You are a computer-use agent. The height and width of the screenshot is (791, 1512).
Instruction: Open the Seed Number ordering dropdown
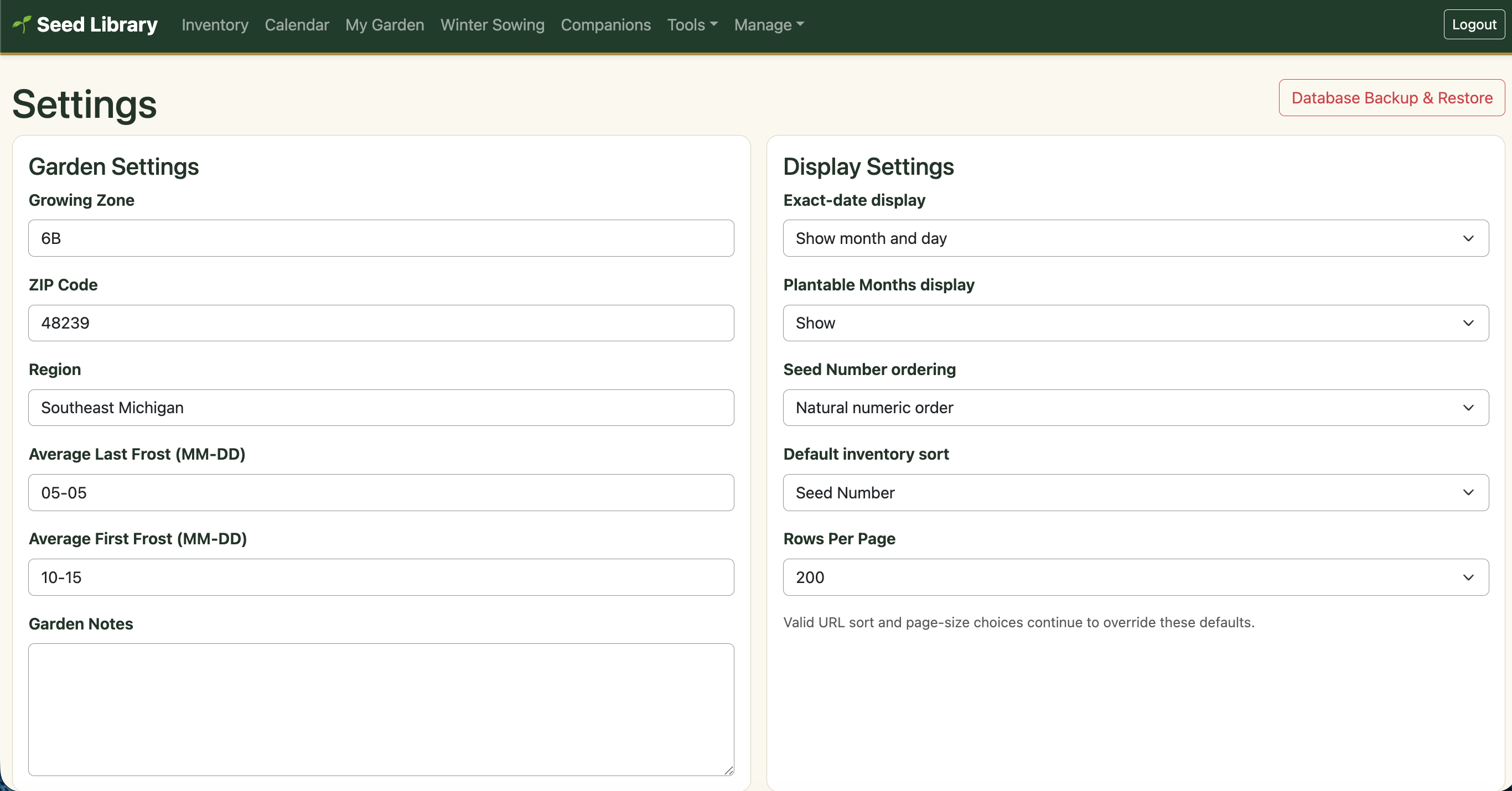coord(1136,408)
